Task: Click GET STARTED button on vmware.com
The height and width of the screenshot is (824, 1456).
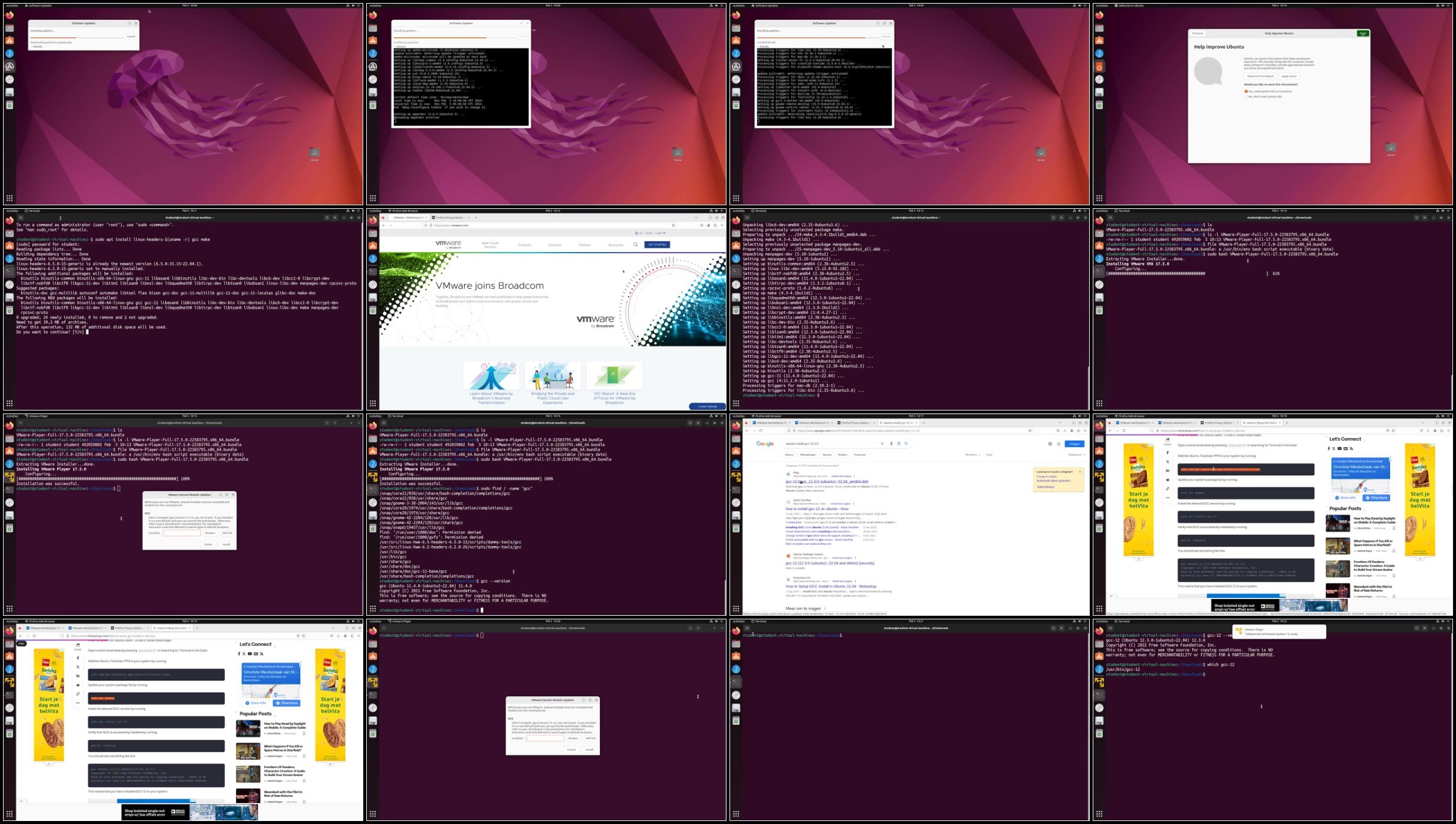Action: (x=657, y=245)
